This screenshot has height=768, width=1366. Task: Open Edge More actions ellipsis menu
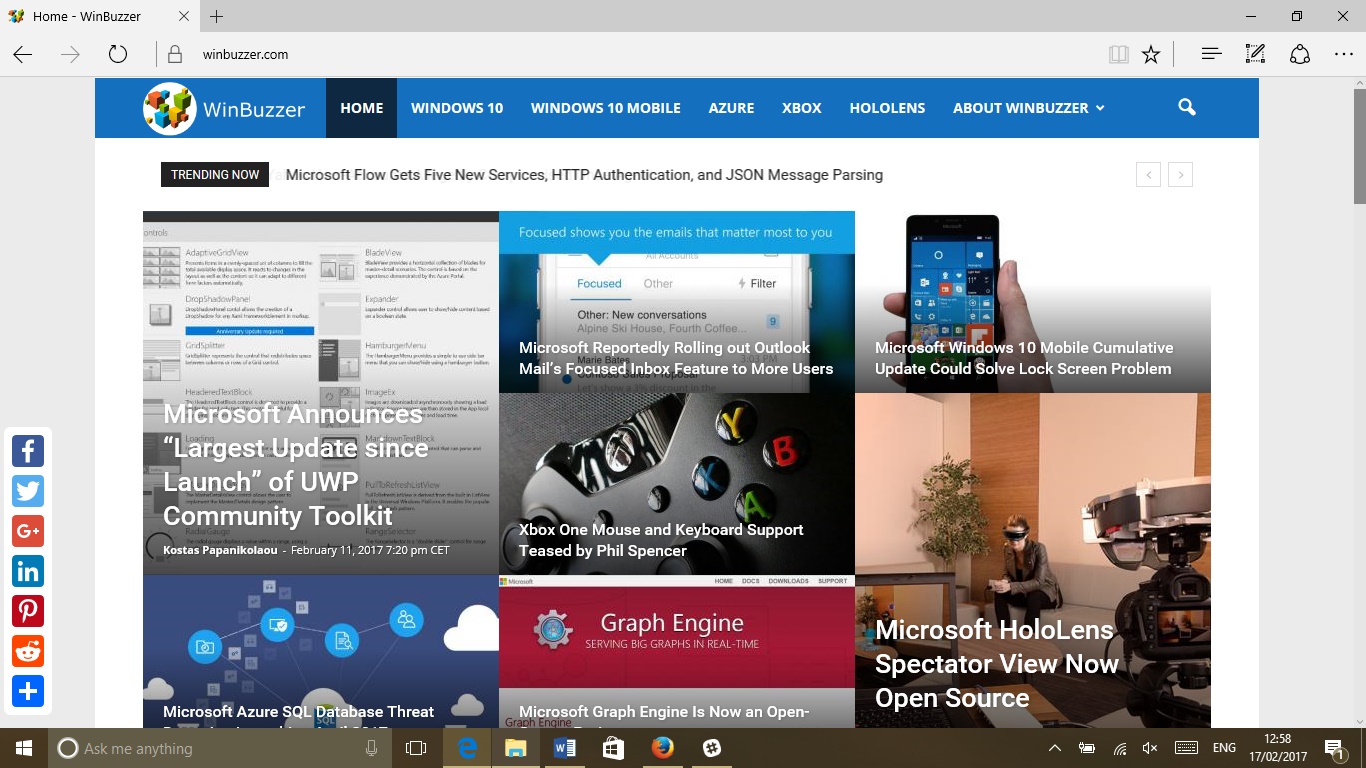point(1343,54)
